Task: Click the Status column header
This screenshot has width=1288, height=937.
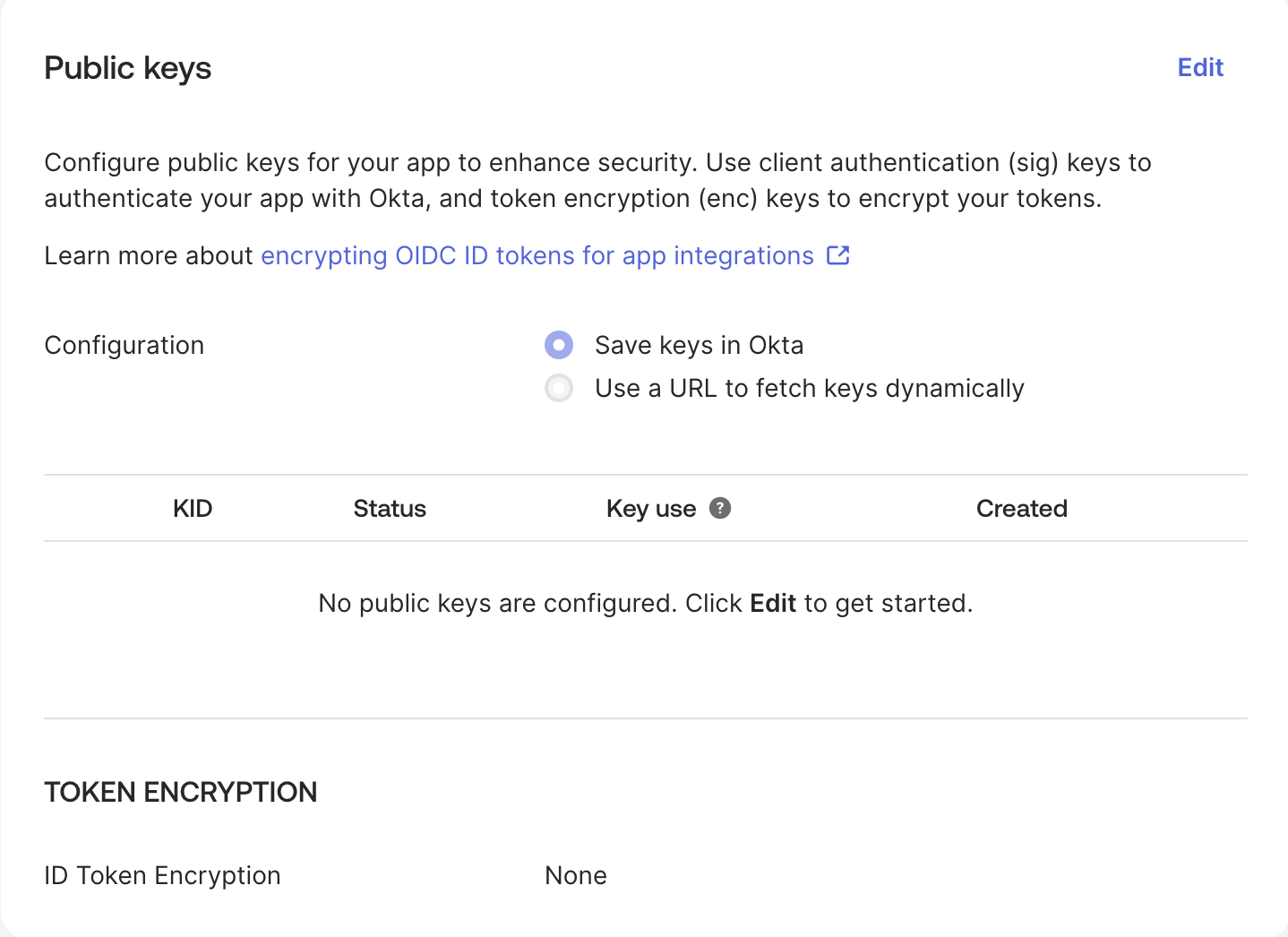Action: click(x=390, y=509)
